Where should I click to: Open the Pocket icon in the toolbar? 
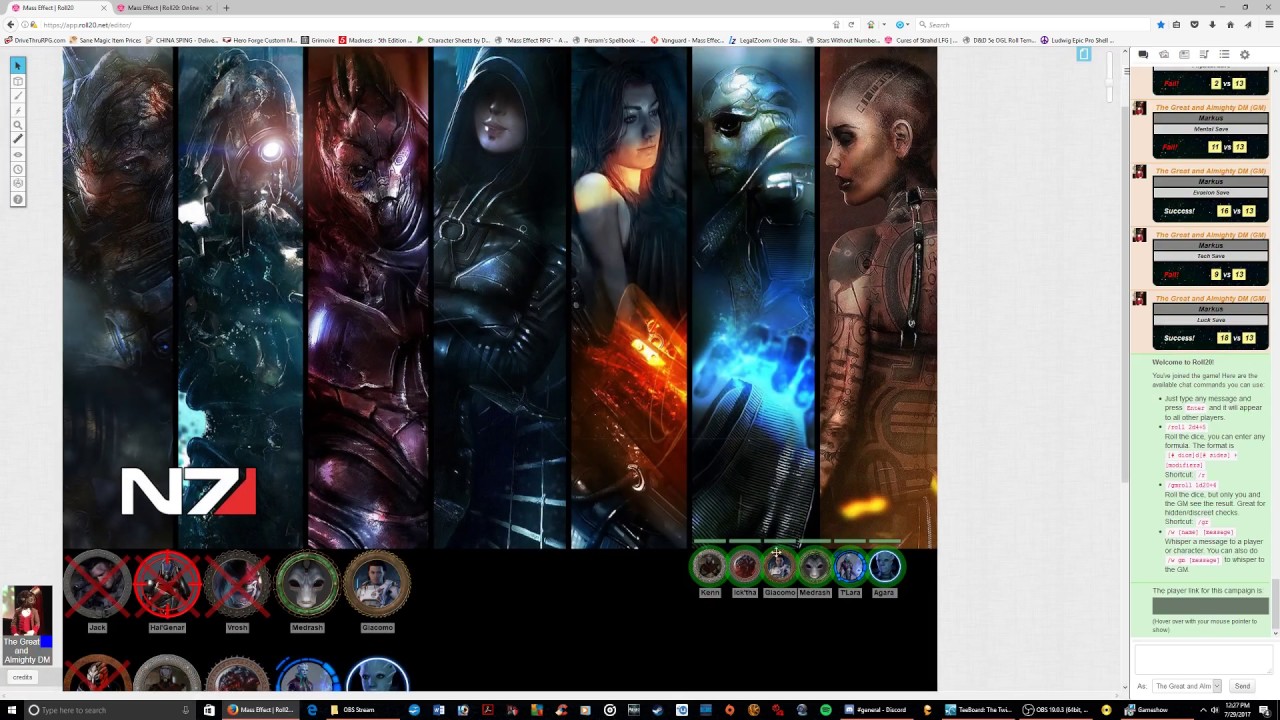tap(1194, 25)
